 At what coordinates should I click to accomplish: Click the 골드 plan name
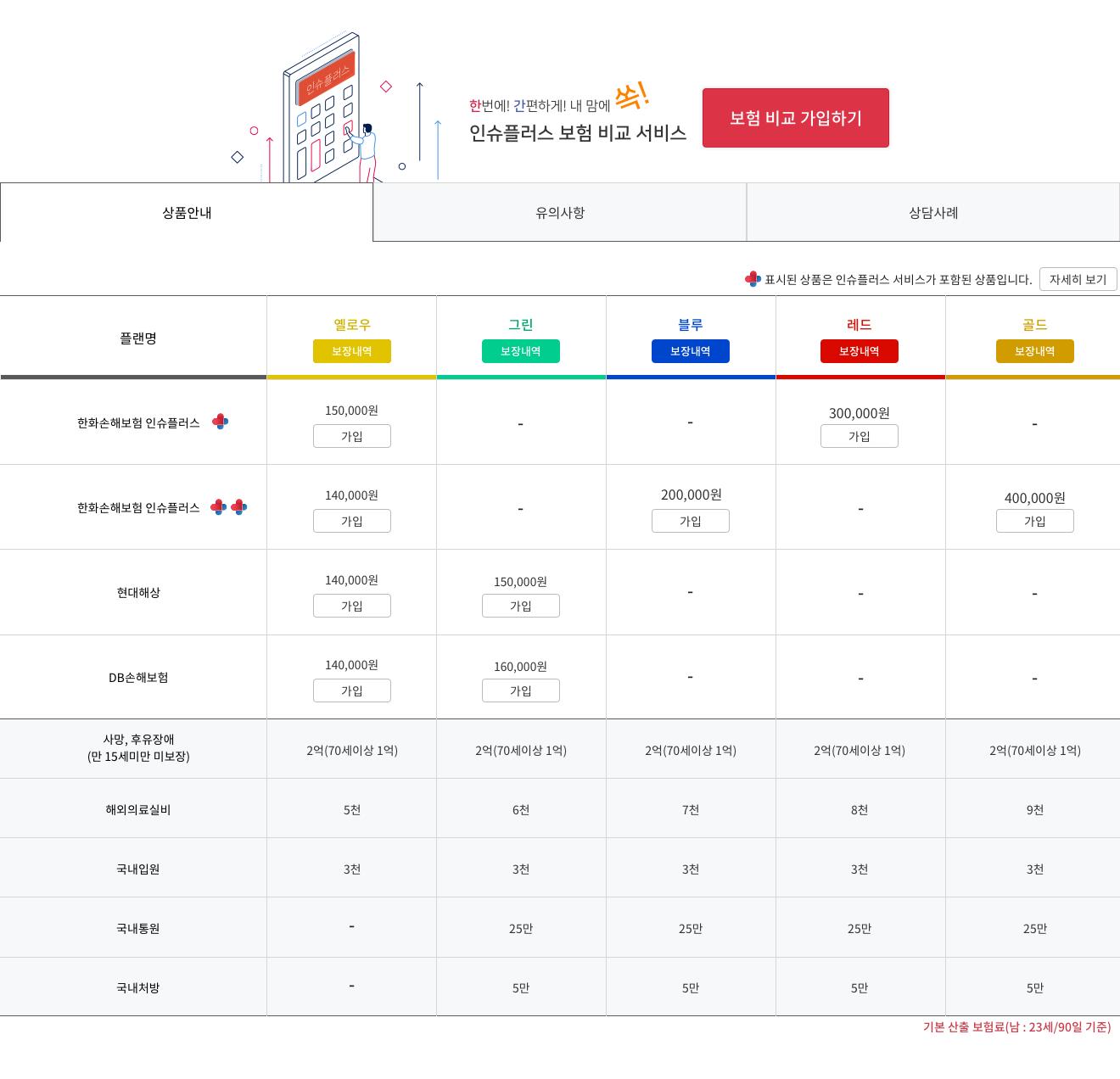pos(1035,324)
